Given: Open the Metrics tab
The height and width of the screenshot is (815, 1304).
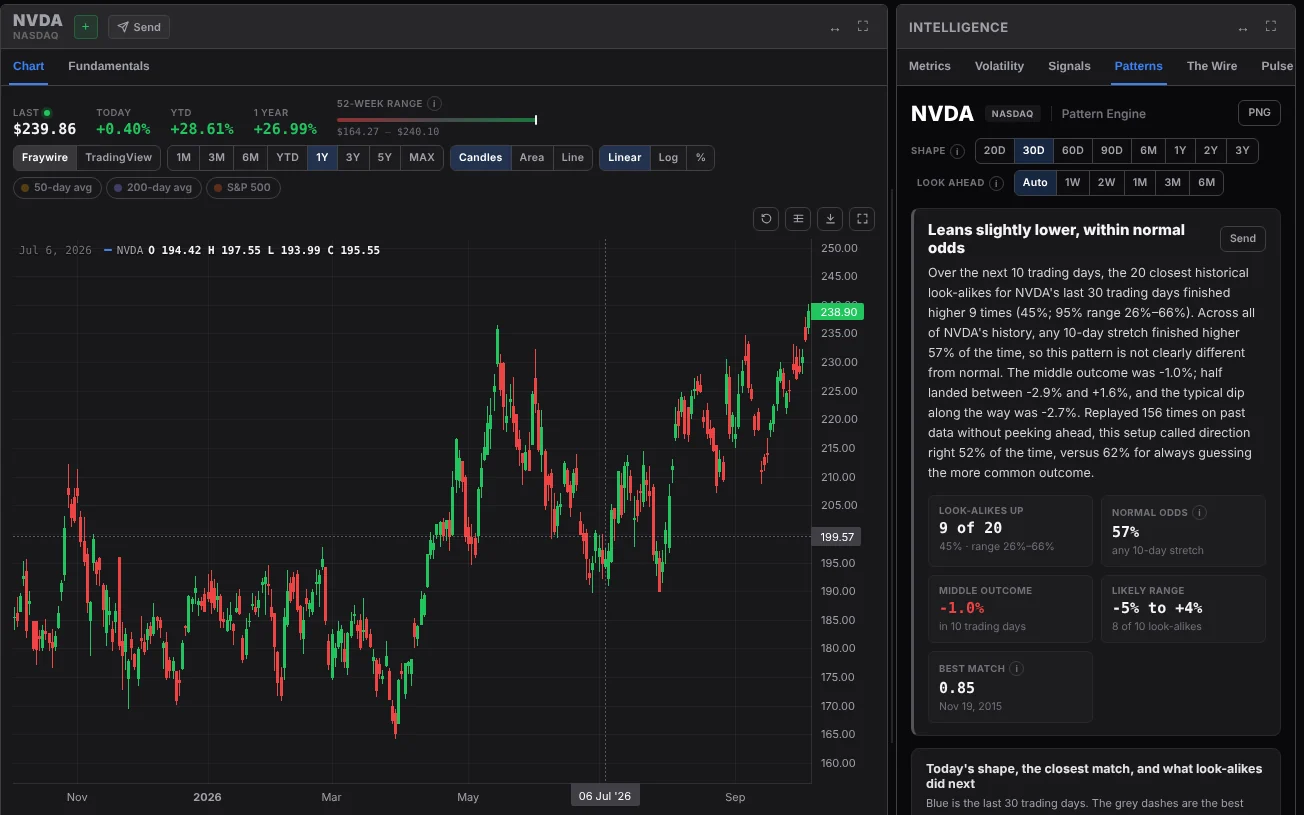Looking at the screenshot, I should click(930, 66).
